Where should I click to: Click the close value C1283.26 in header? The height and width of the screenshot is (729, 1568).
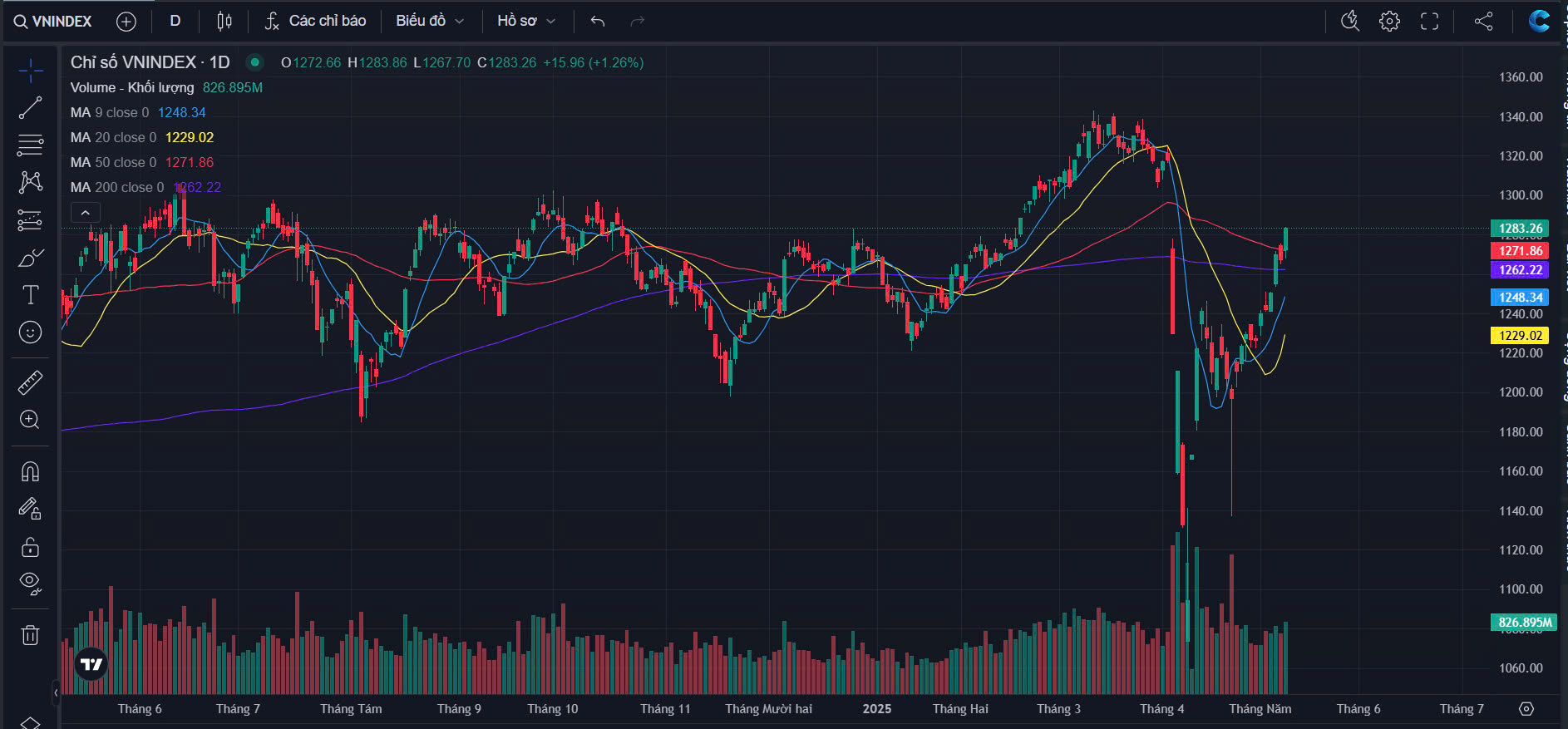coord(507,62)
